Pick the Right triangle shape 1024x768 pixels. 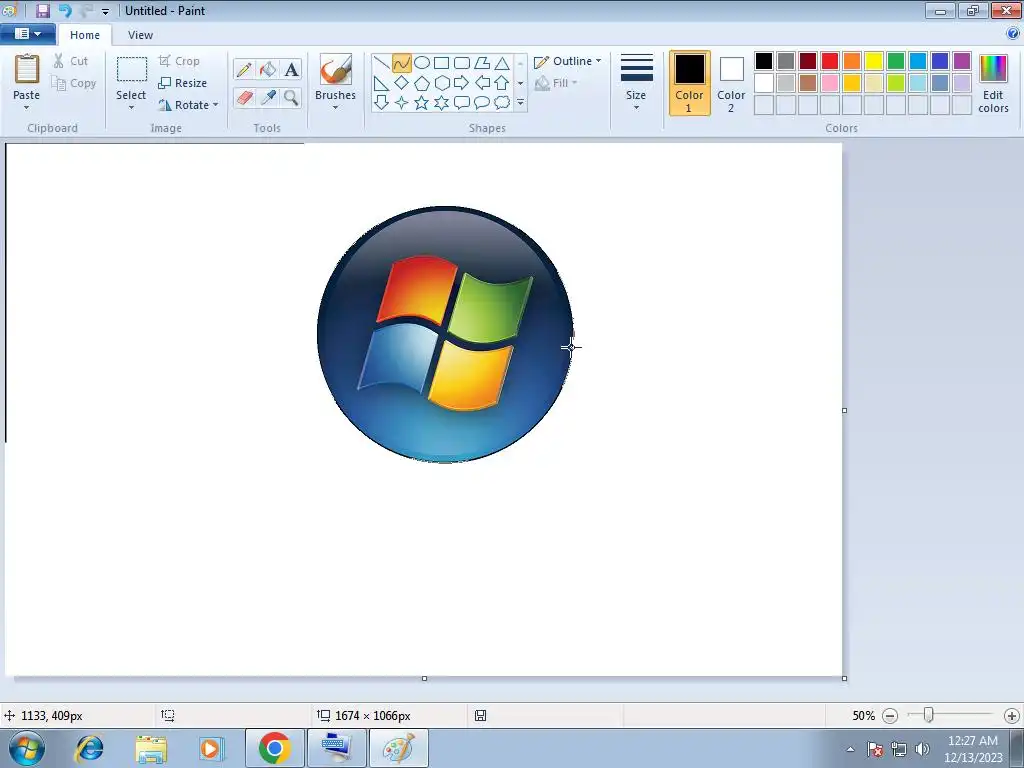pos(381,83)
